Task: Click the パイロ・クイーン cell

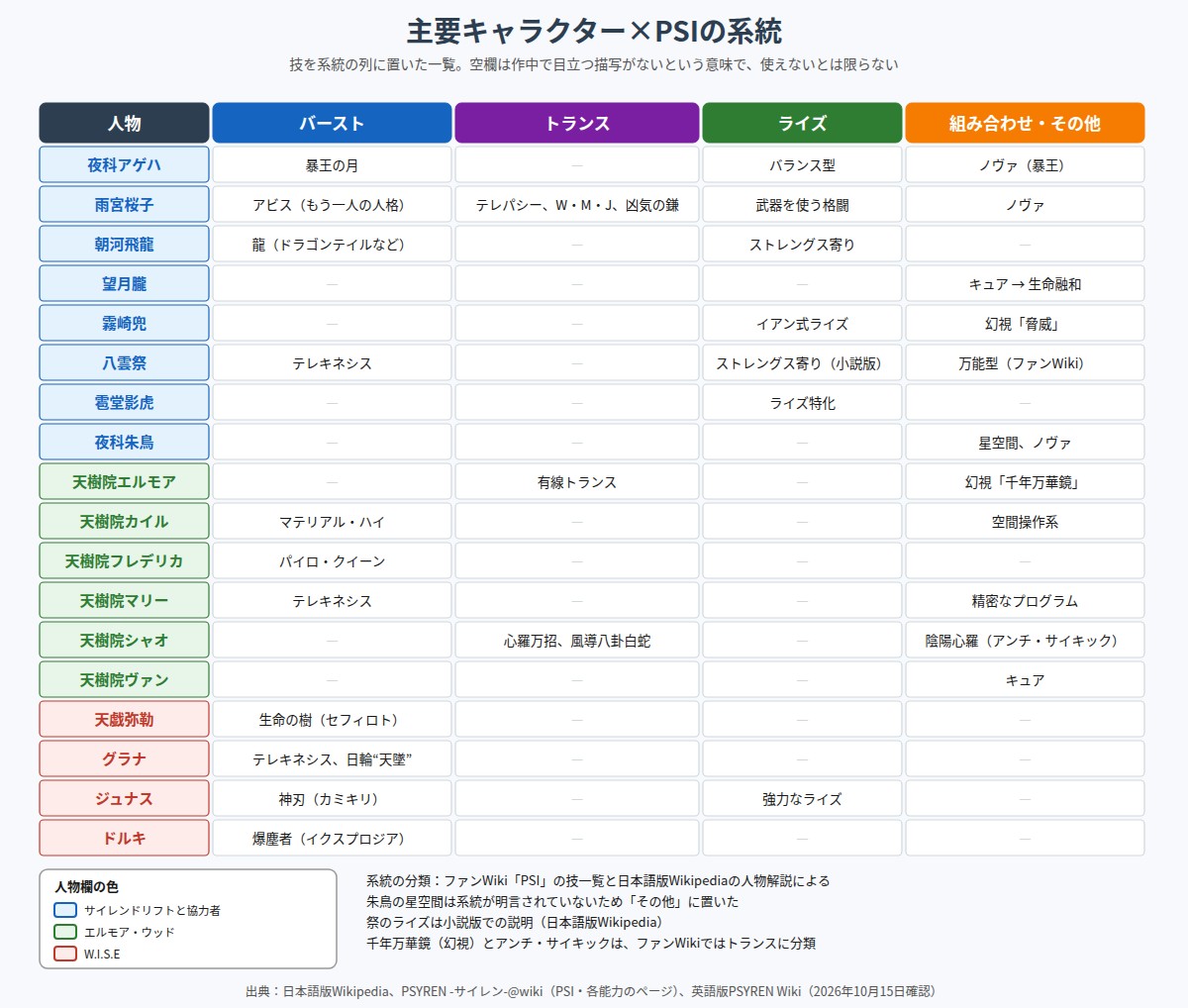Action: [x=332, y=560]
